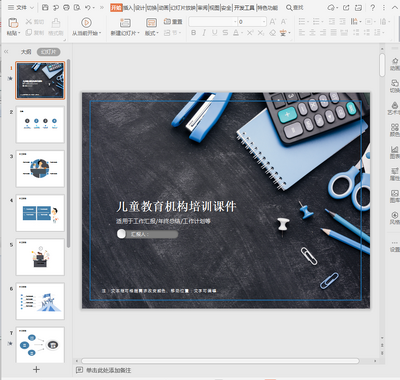Image resolution: width=400 pixels, height=380 pixels.
Task: Switch to the Insert ribbon tab
Action: coord(128,7)
